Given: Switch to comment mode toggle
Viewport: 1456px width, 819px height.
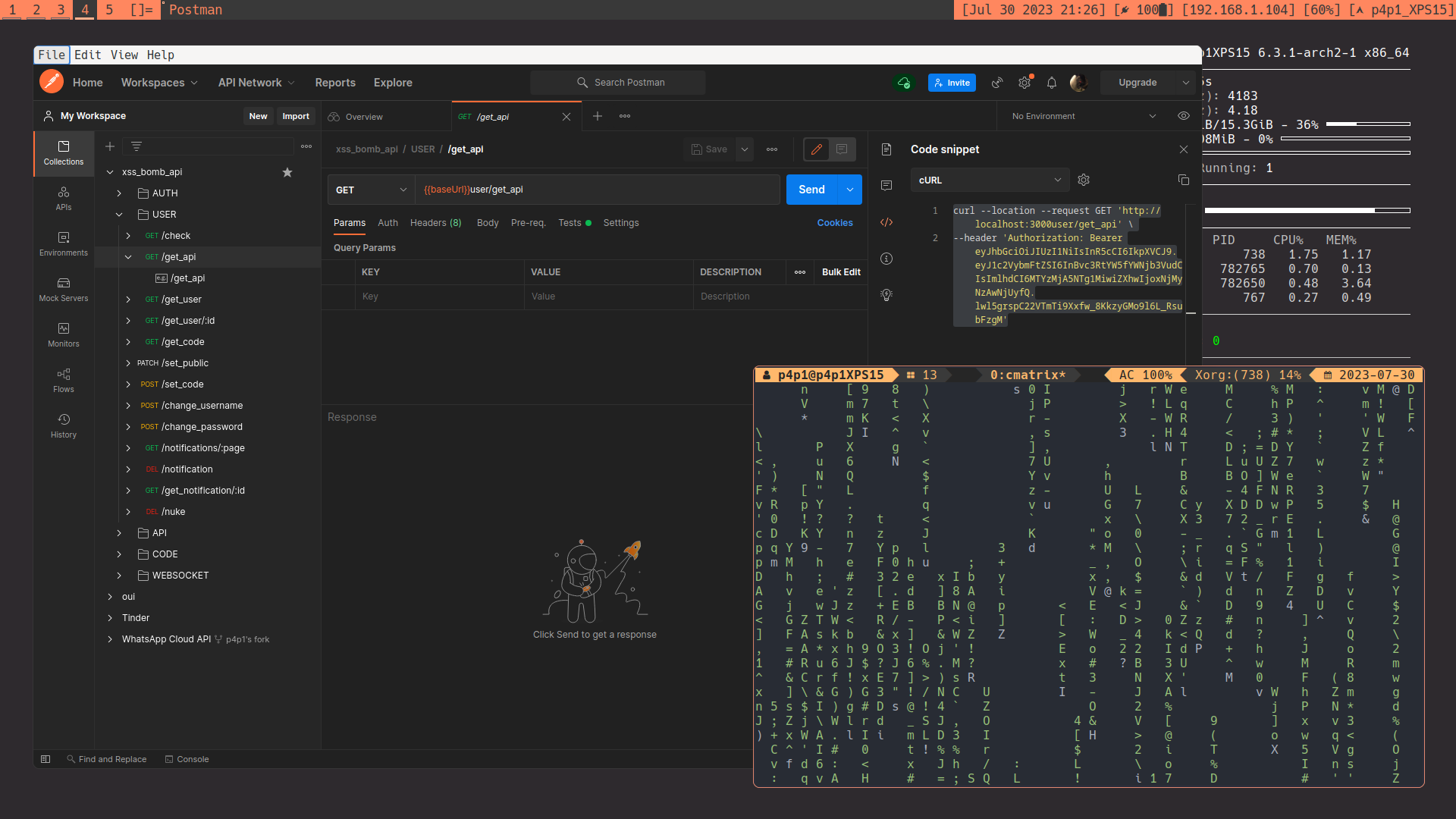Looking at the screenshot, I should tap(842, 149).
